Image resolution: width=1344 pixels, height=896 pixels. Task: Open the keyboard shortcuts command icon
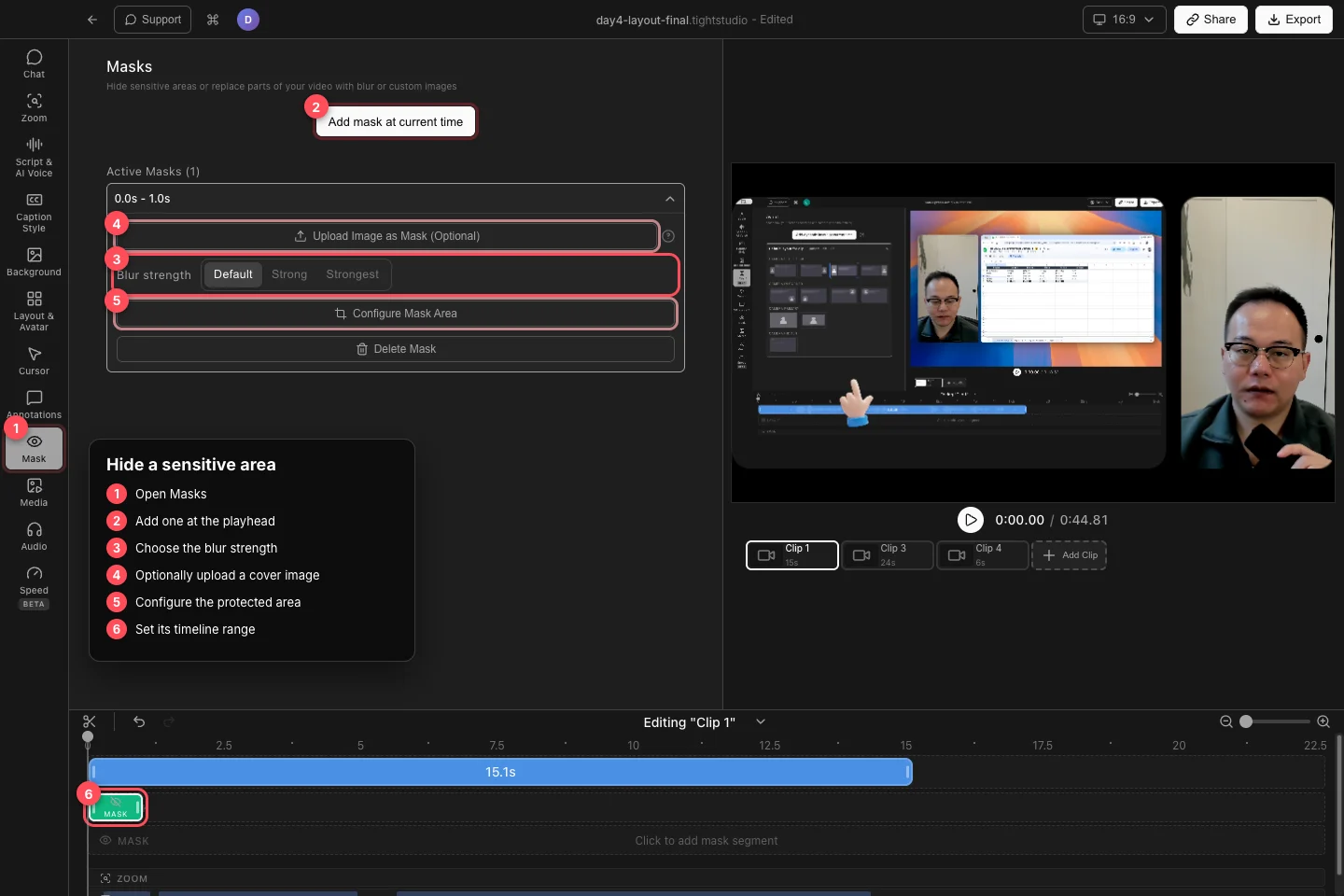click(213, 20)
